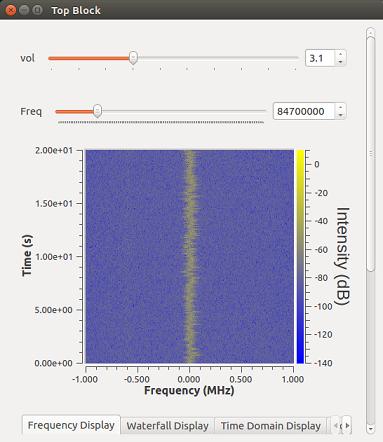The height and width of the screenshot is (442, 383).
Task: Click the 0.500 frequency tick label
Action: (241, 379)
